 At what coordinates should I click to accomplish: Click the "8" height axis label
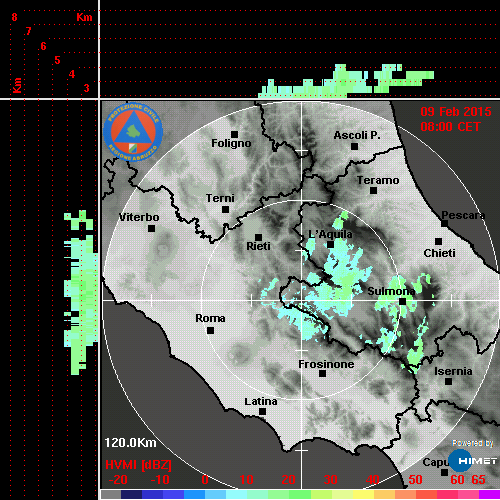pyautogui.click(x=14, y=17)
